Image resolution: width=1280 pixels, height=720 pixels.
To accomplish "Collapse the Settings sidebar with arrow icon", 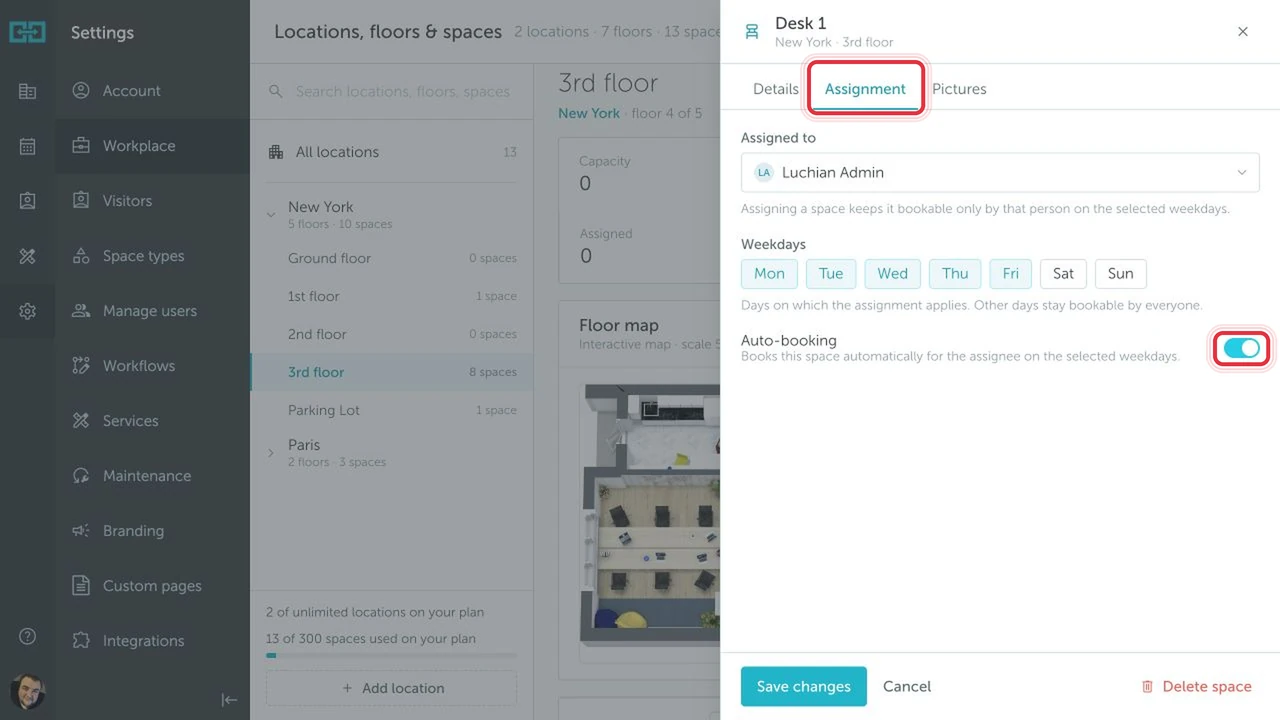I will tap(229, 700).
